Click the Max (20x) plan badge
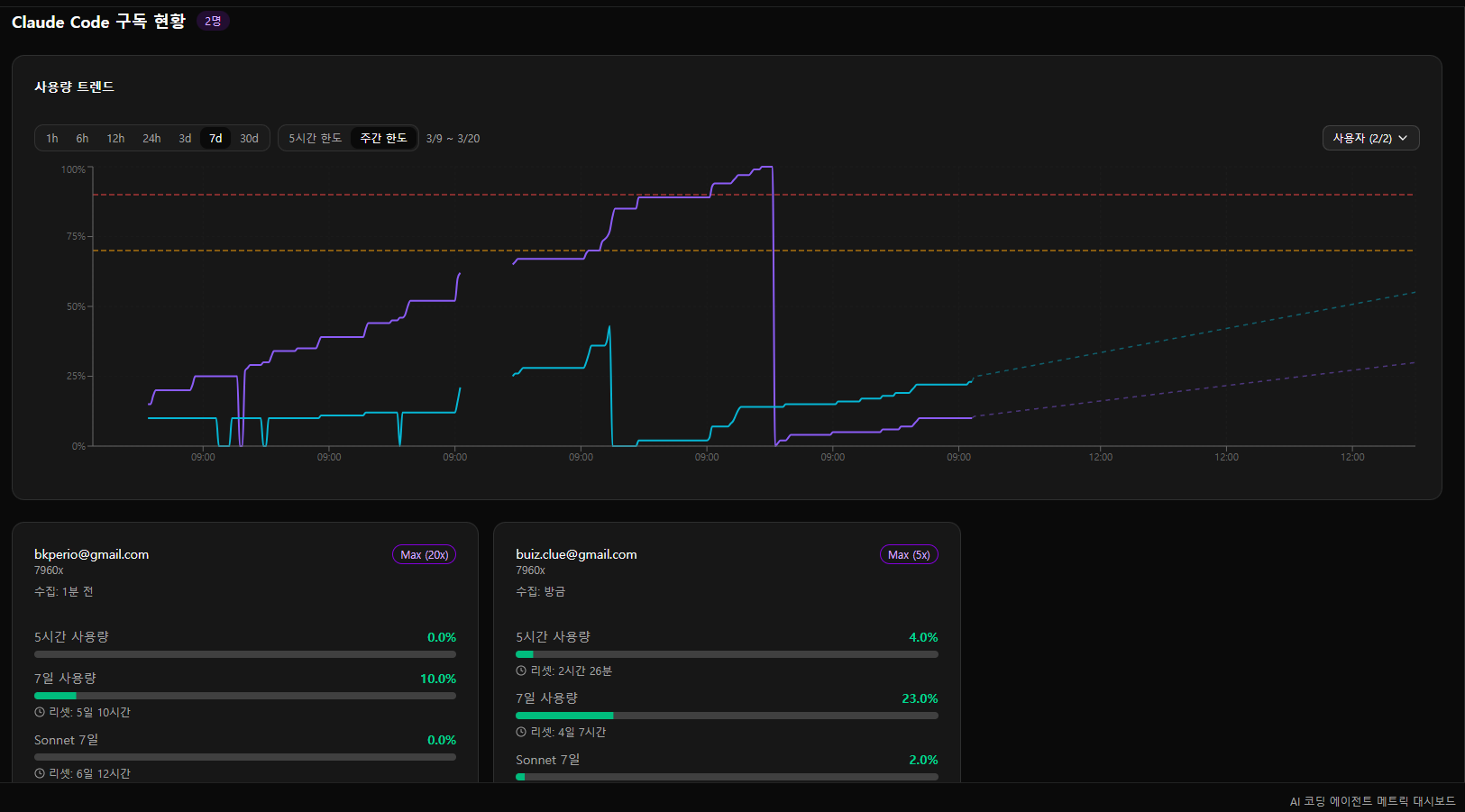The height and width of the screenshot is (812, 1465). (x=424, y=554)
